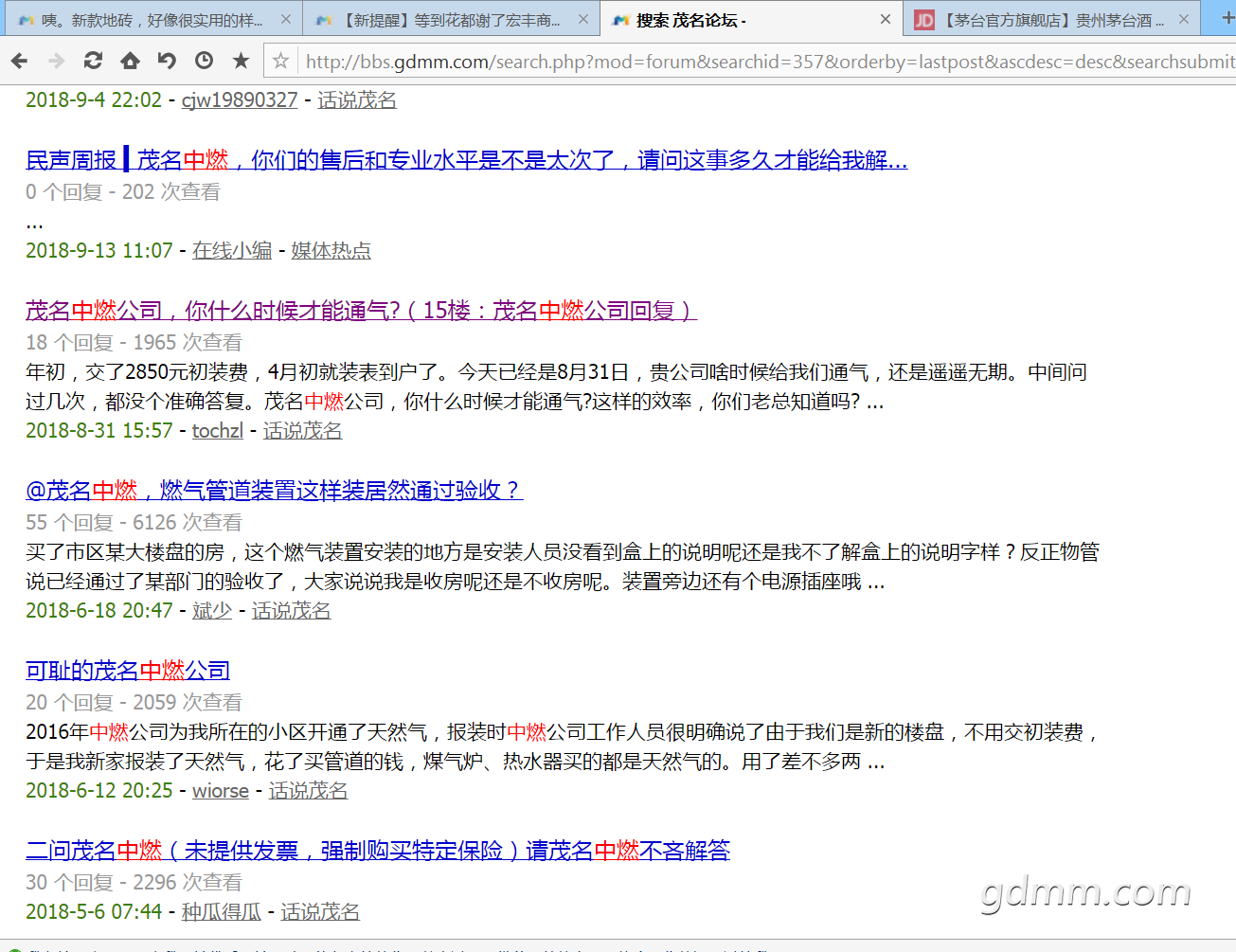The height and width of the screenshot is (952, 1236).
Task: Open author profile 种瓜得瓜
Action: point(222,912)
